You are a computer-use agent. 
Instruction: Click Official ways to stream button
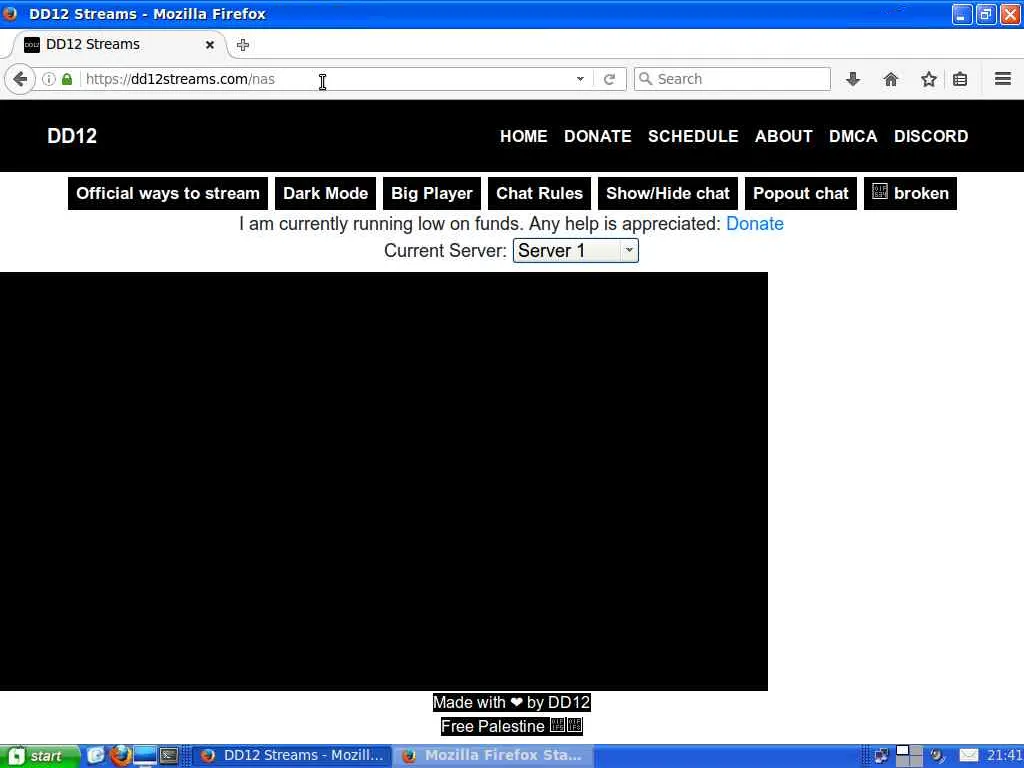tap(168, 193)
